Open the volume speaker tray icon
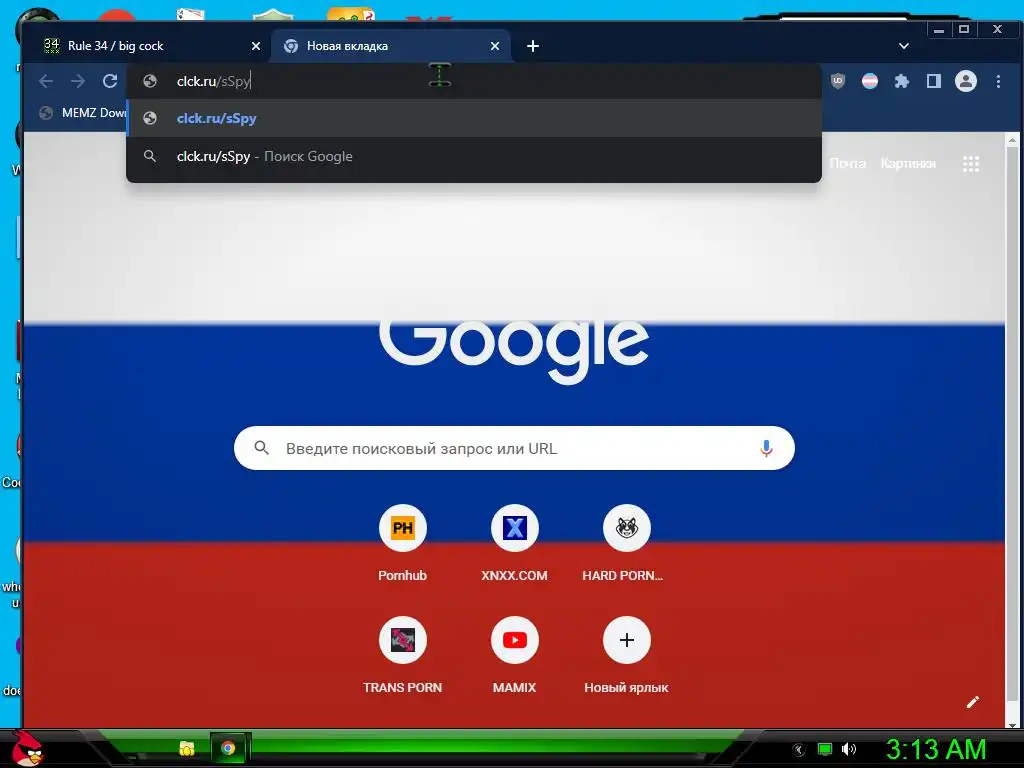Viewport: 1024px width, 768px height. [849, 749]
